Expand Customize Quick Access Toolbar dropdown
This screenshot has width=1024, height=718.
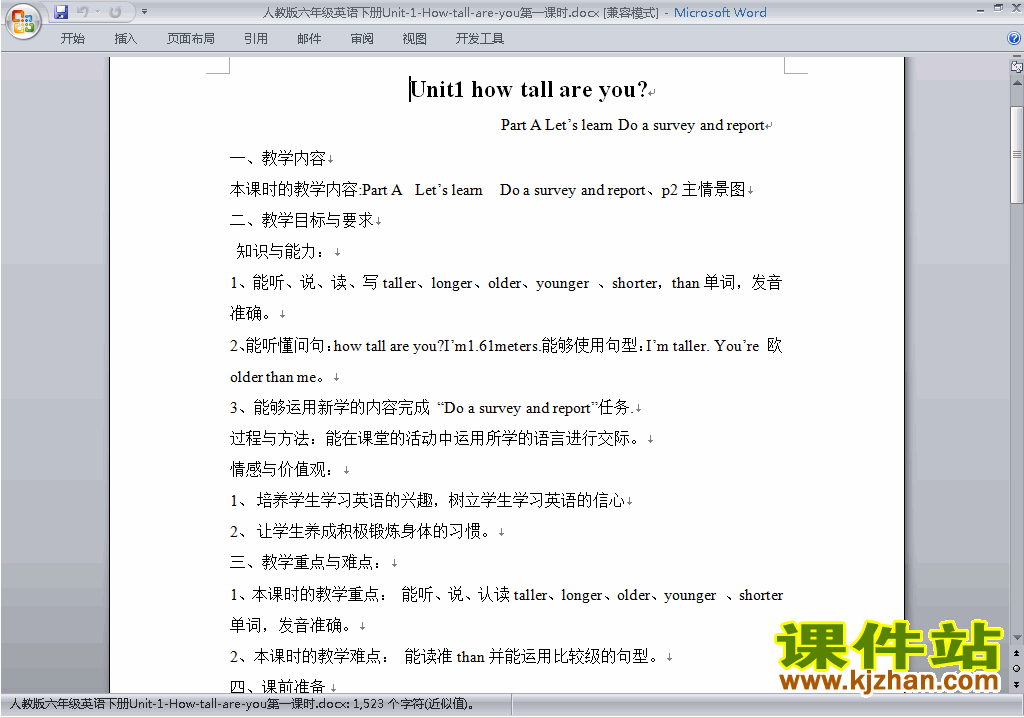click(144, 12)
